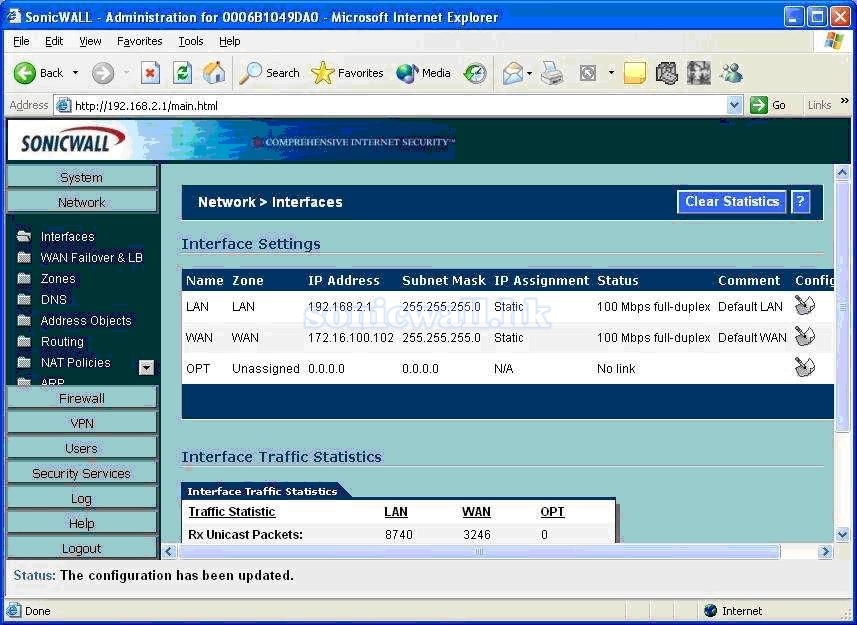857x625 pixels.
Task: Click the Mail envelope icon
Action: [x=513, y=73]
